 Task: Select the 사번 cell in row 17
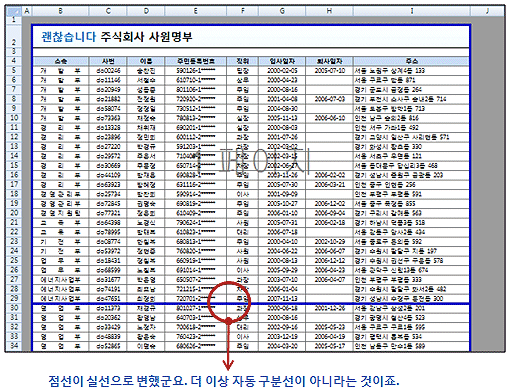[x=108, y=185]
